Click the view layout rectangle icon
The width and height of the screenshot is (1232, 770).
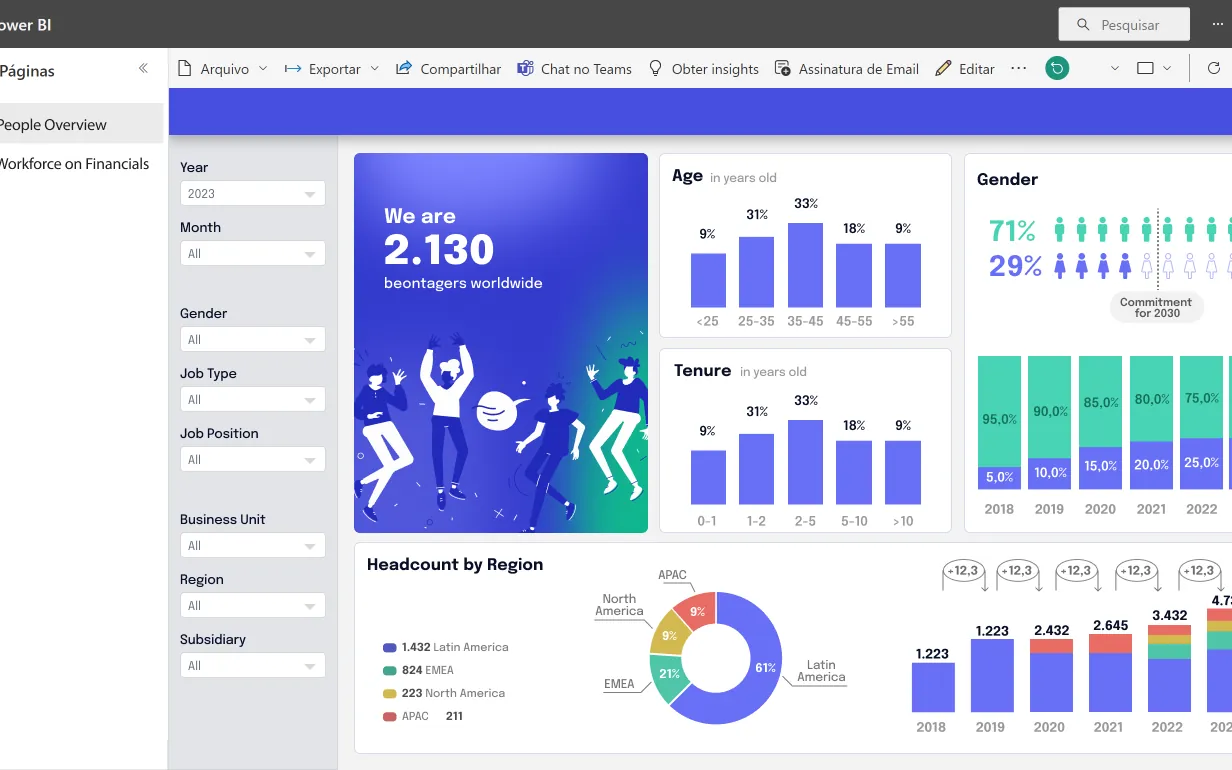pos(1146,69)
